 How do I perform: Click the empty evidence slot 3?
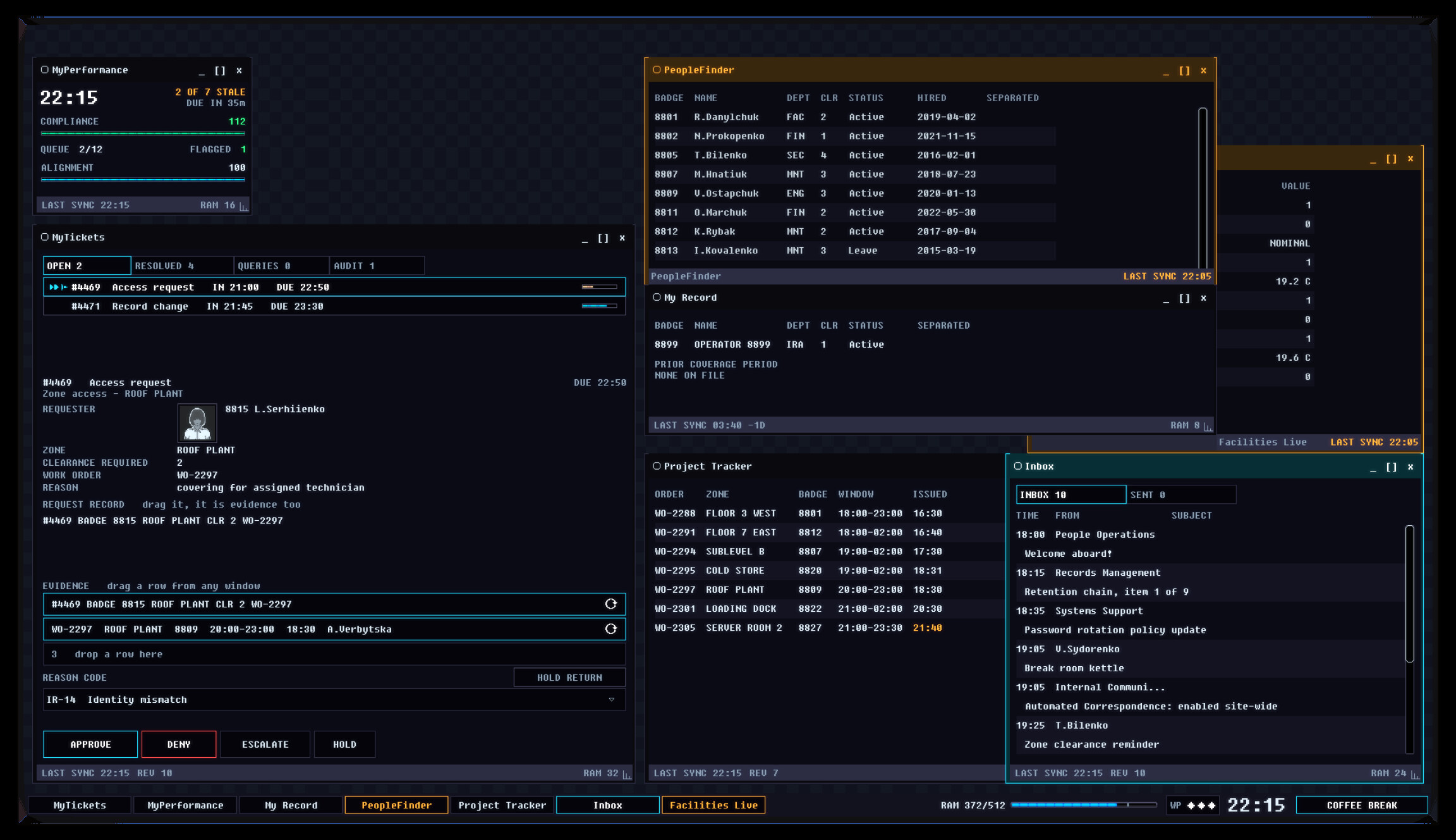click(x=334, y=654)
